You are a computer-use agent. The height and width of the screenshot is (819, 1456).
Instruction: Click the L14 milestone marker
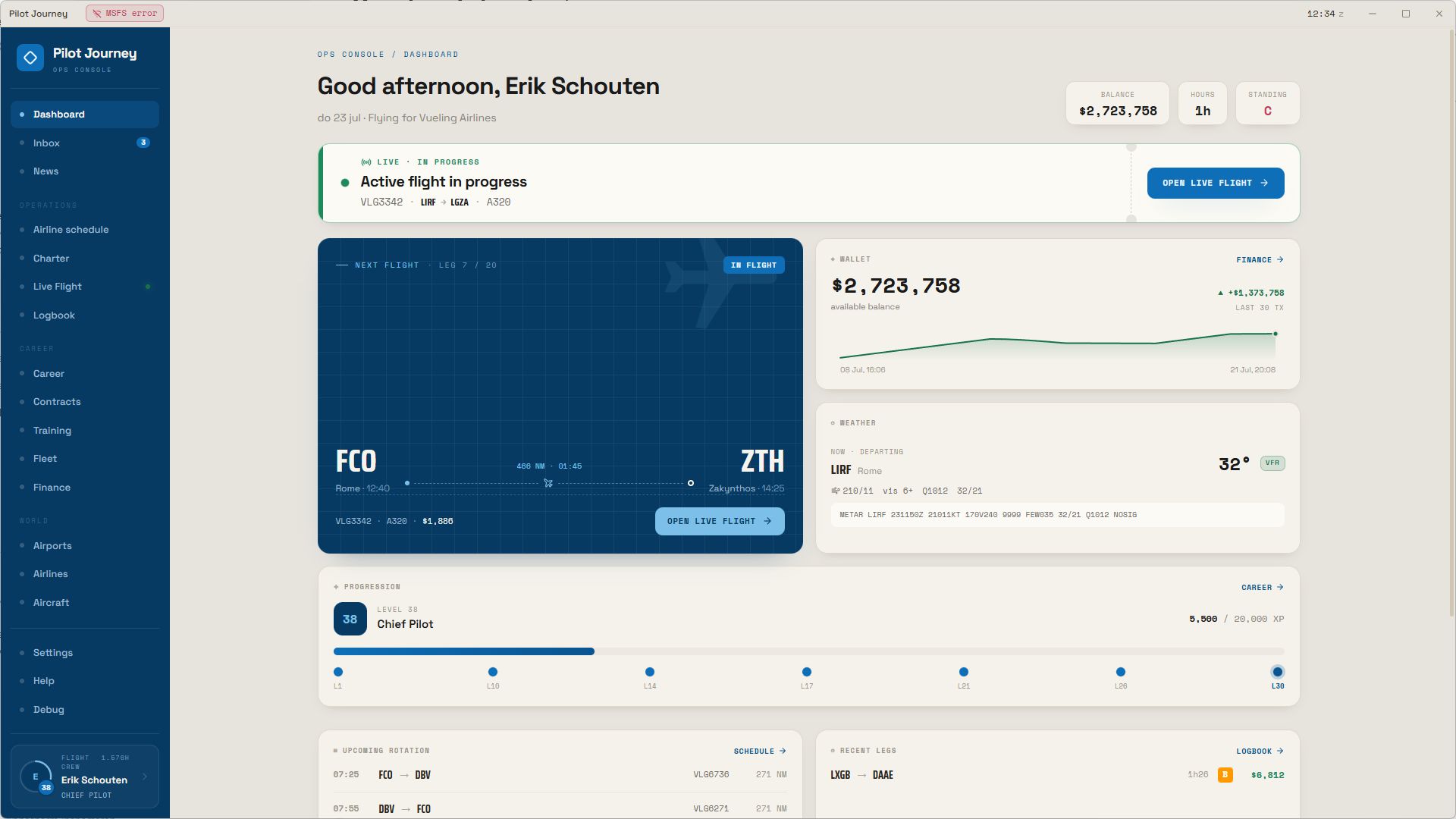click(650, 672)
